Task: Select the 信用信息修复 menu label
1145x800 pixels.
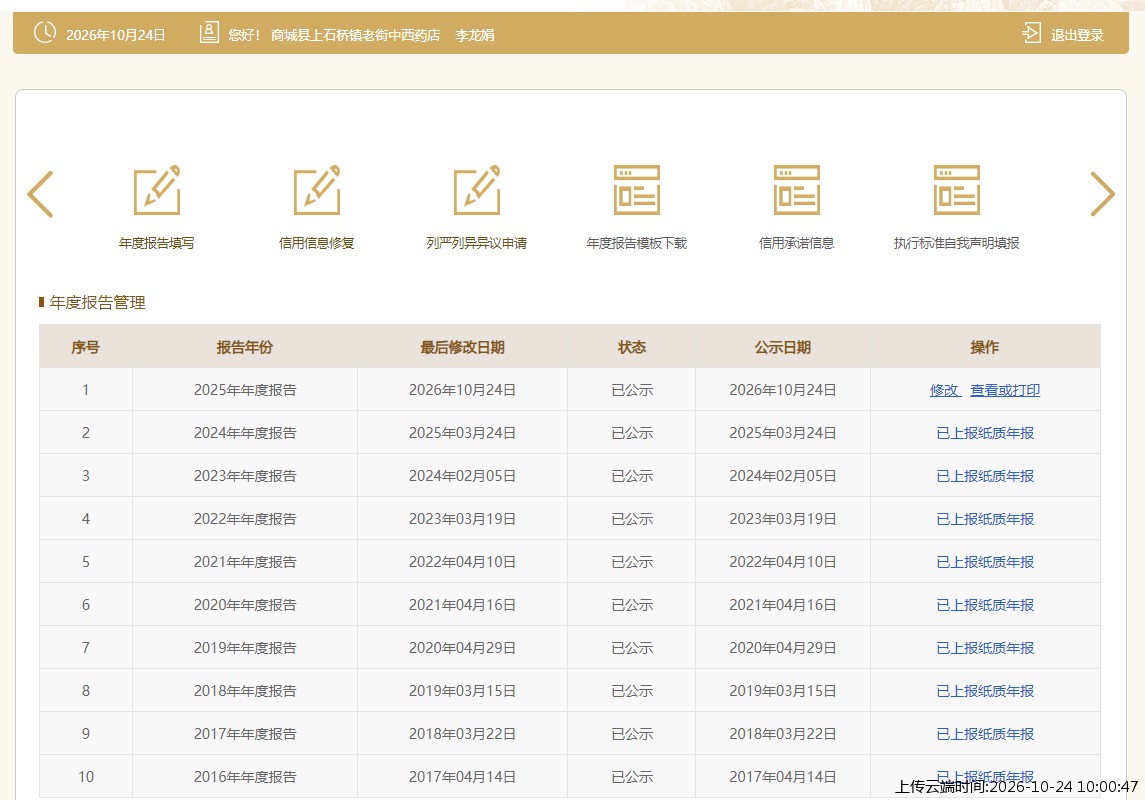Action: (x=317, y=243)
